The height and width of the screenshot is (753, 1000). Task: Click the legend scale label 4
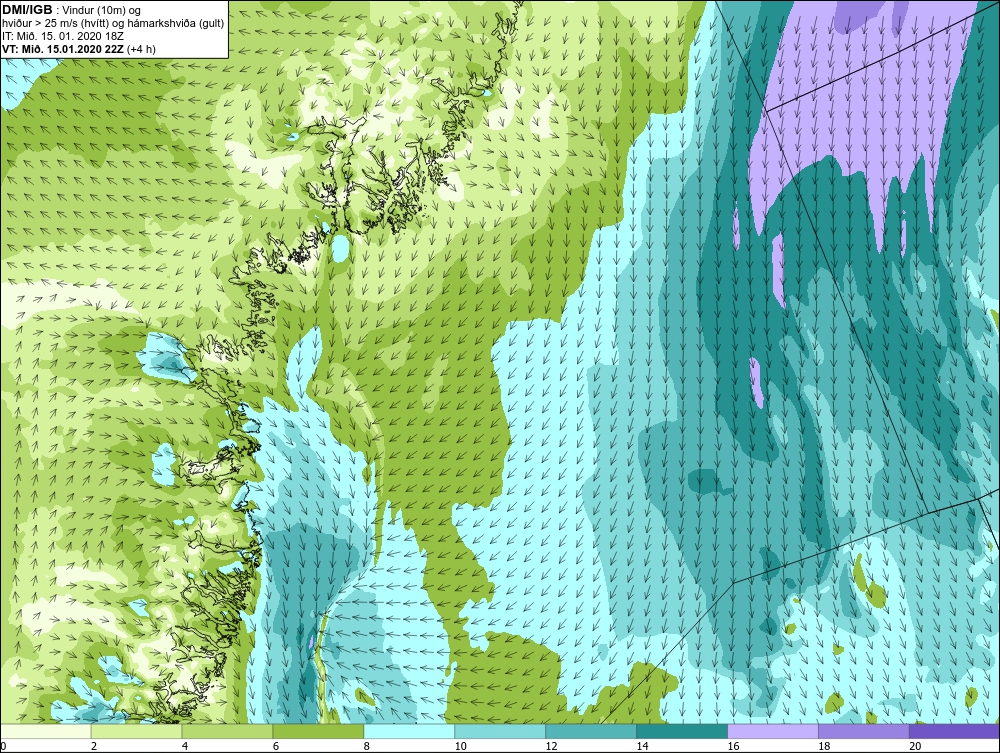click(185, 746)
